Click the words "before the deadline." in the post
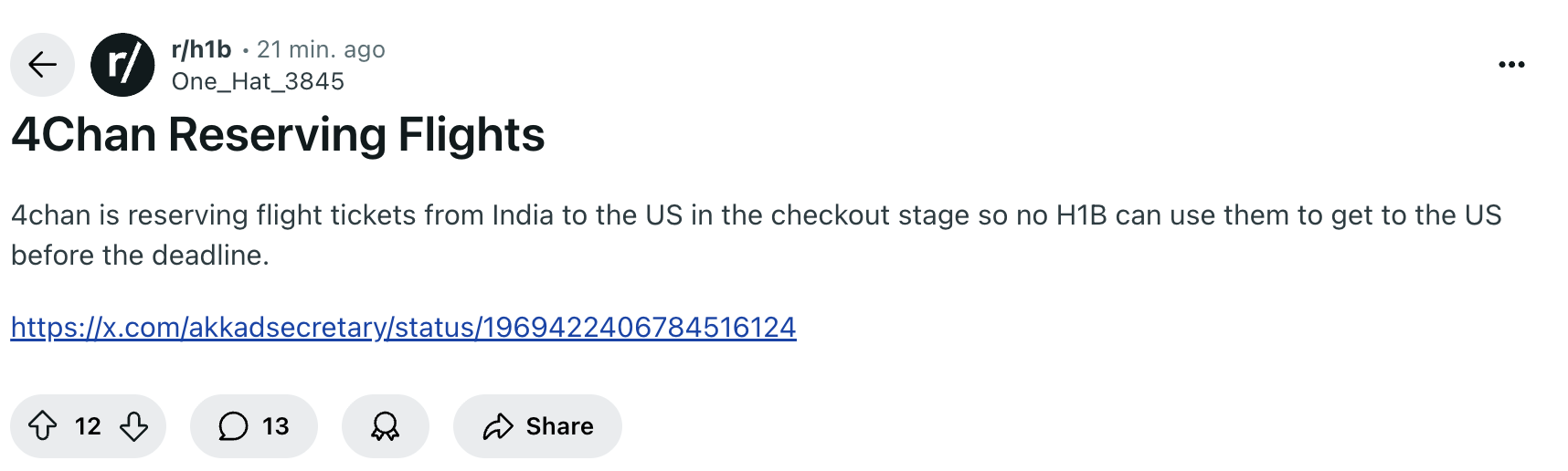This screenshot has height=471, width=1568. tap(140, 256)
